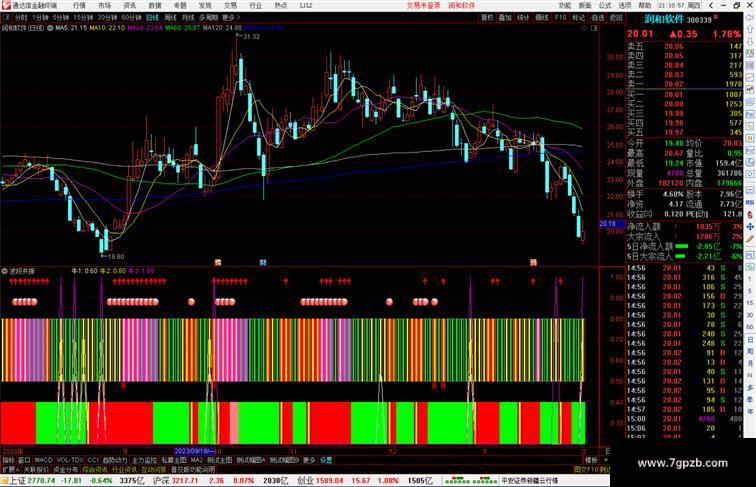Select the 1分钟 period tab

pos(40,17)
